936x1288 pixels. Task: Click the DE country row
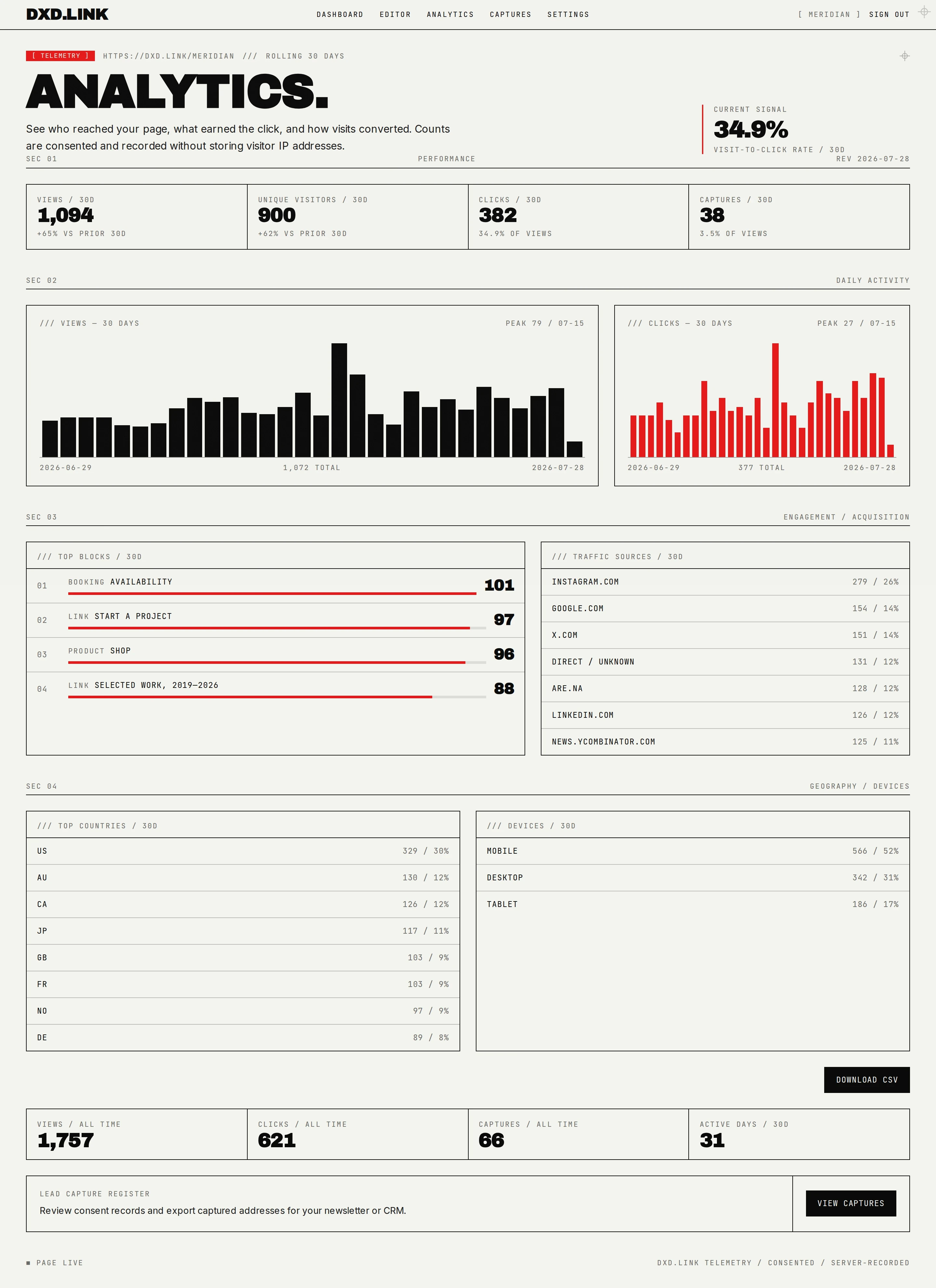pos(243,1038)
